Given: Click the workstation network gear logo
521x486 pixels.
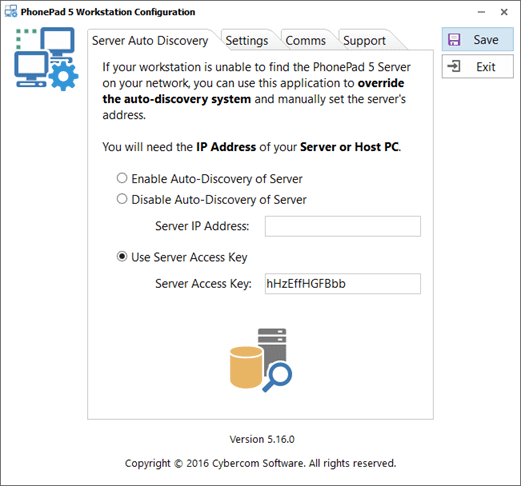Looking at the screenshot, I should [46, 59].
